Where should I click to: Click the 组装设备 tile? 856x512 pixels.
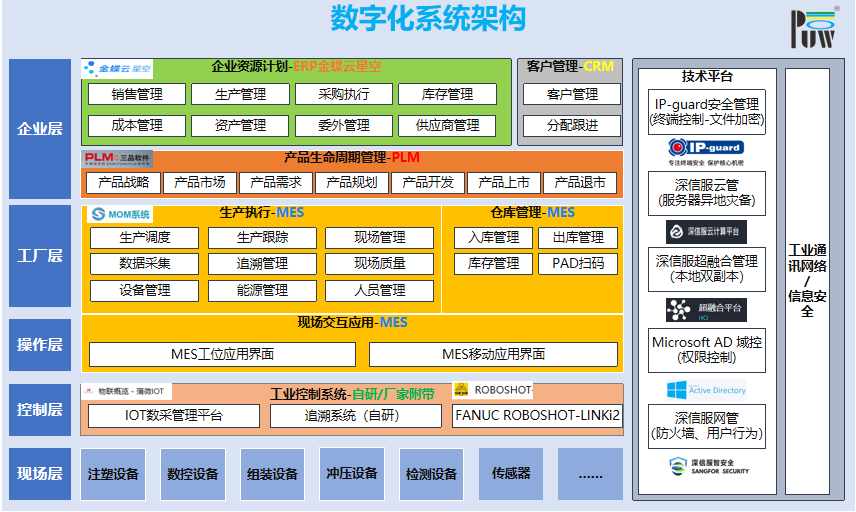click(272, 474)
